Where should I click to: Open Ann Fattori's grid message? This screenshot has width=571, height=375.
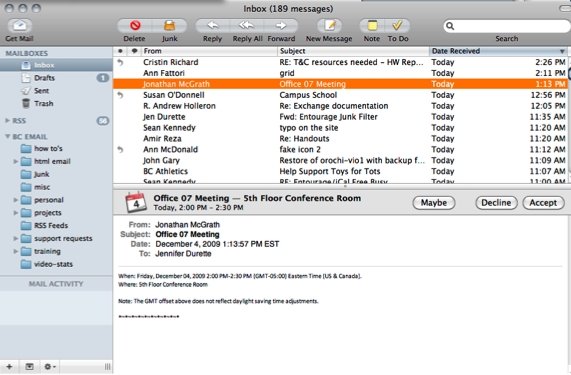pos(340,73)
